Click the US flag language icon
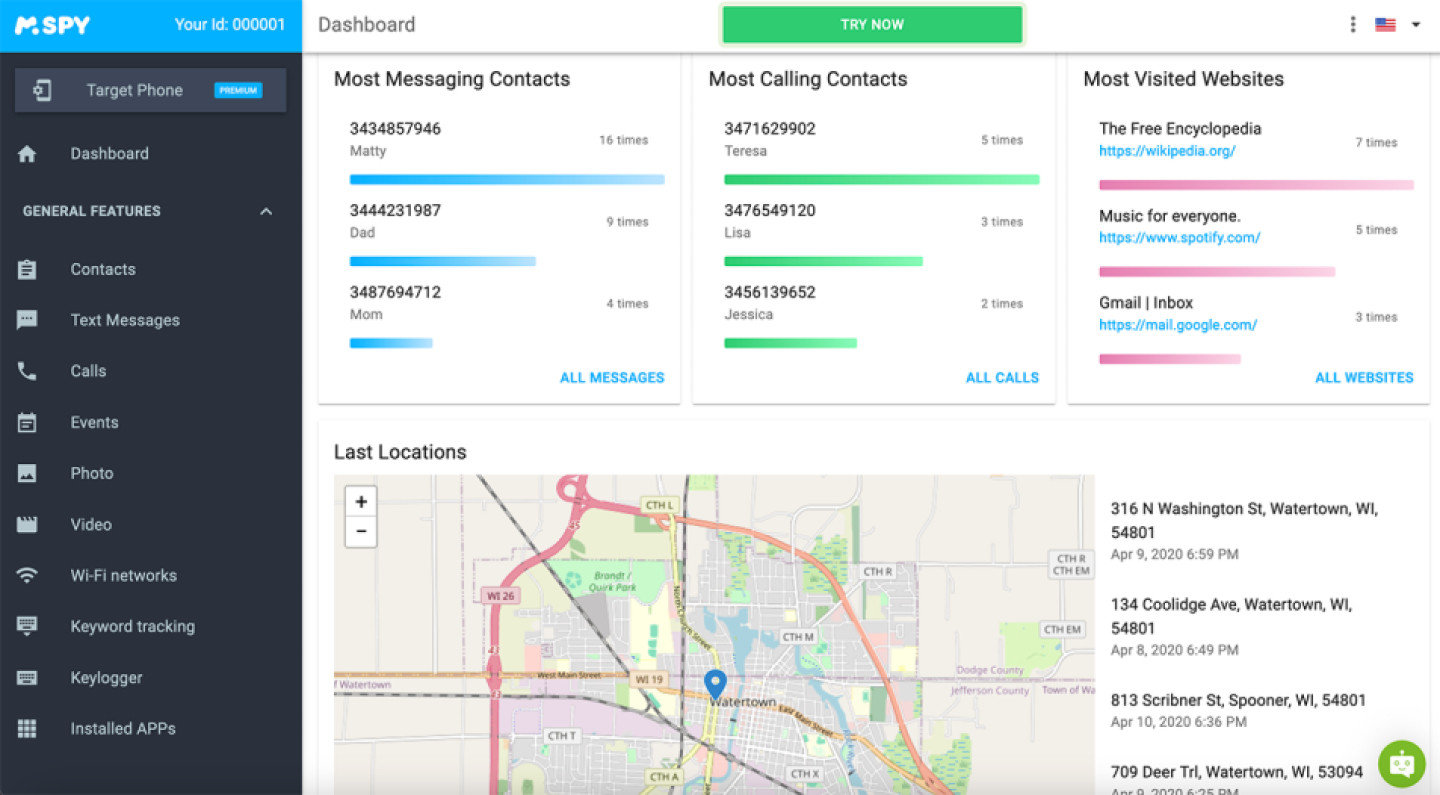The height and width of the screenshot is (795, 1440). click(x=1385, y=25)
